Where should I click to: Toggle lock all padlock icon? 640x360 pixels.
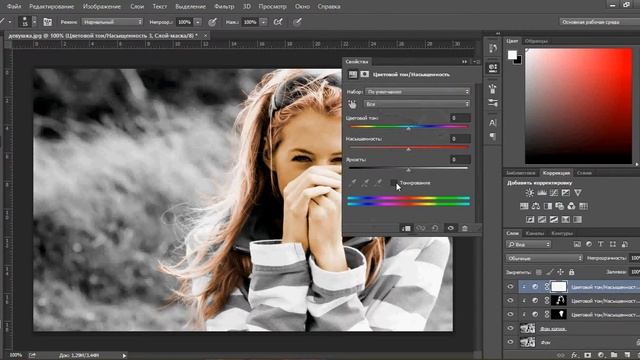click(x=571, y=272)
